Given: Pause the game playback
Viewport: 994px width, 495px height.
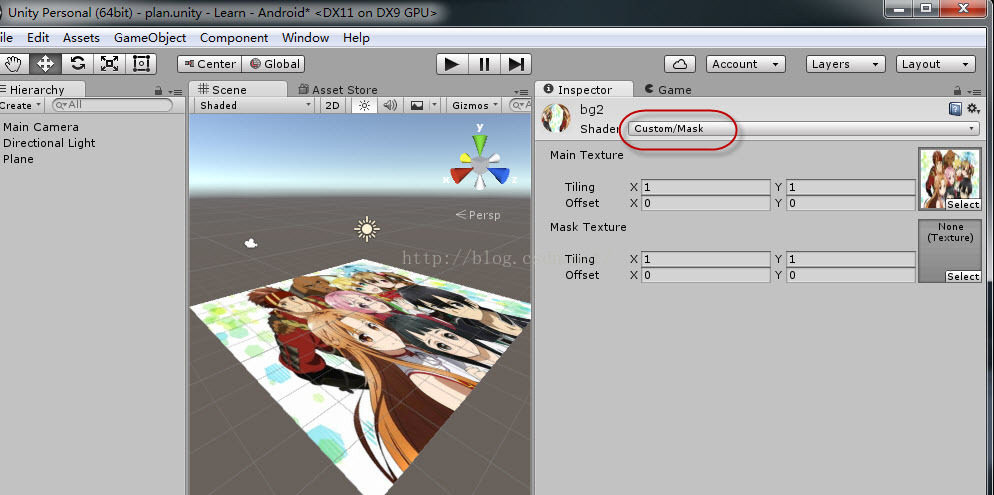Looking at the screenshot, I should pyautogui.click(x=484, y=64).
